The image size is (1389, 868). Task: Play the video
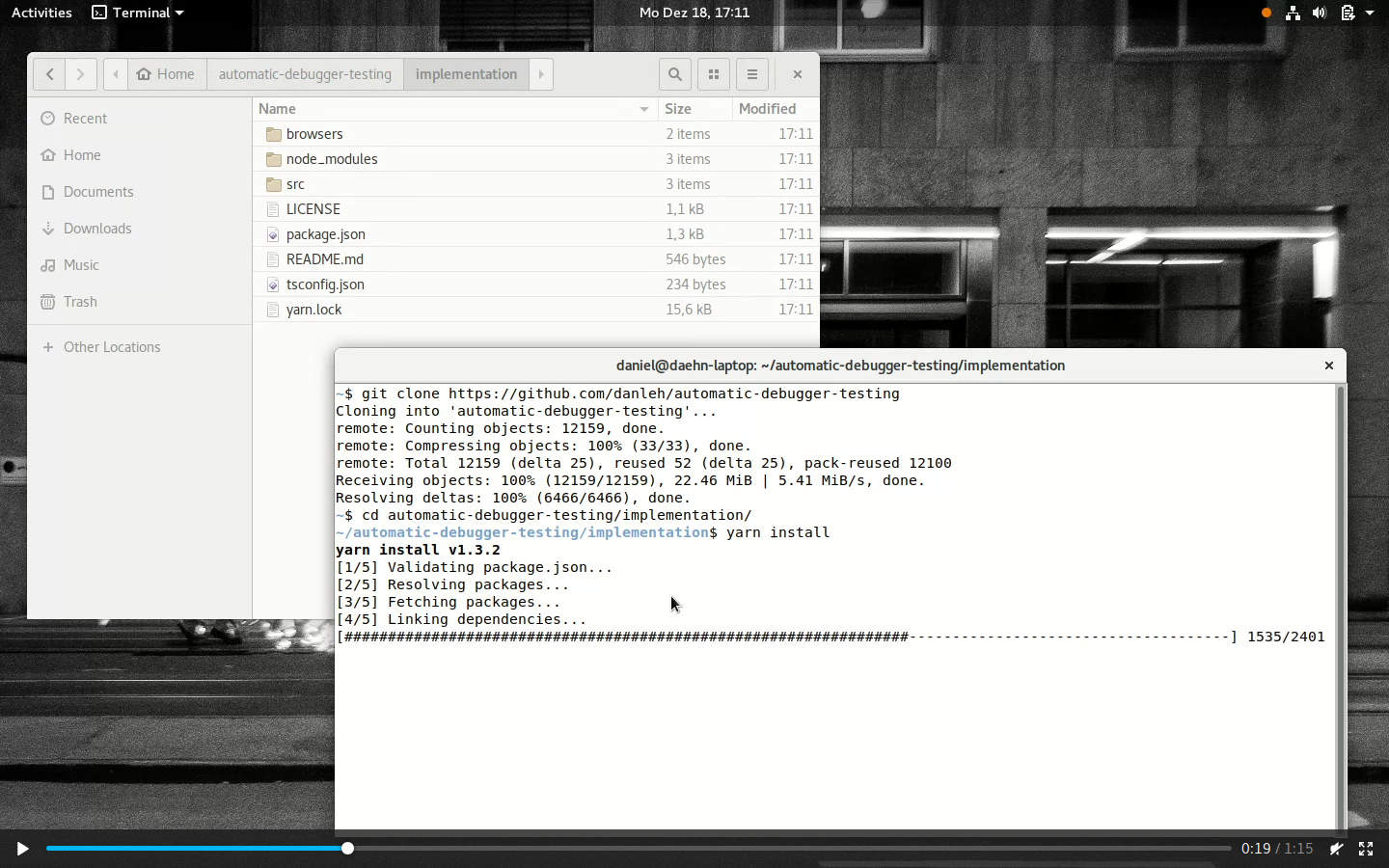[x=22, y=849]
